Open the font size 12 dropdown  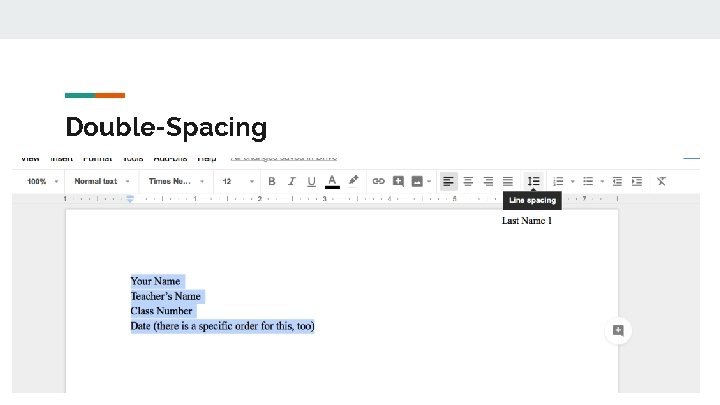click(x=238, y=181)
